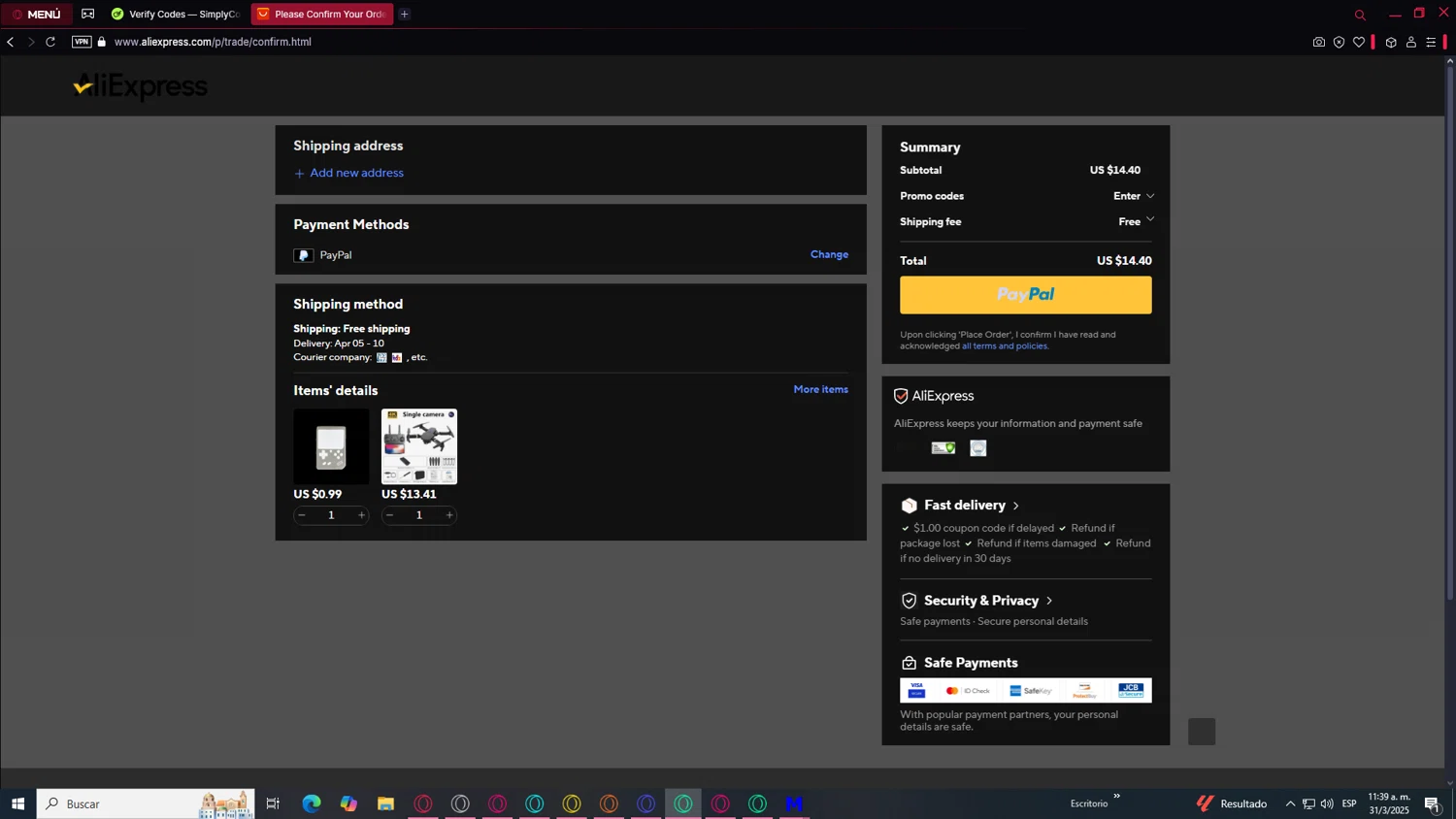1456x819 pixels.
Task: Toggle the VPN badge in address bar
Action: pyautogui.click(x=82, y=42)
